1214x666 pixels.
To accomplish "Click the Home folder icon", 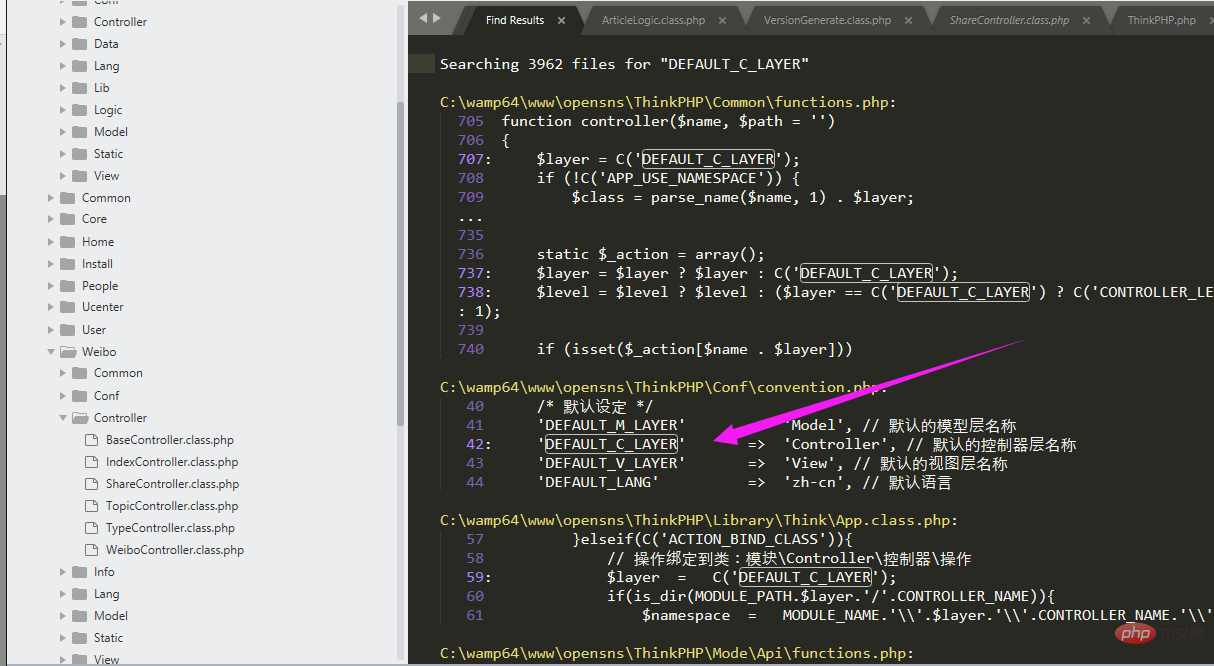I will click(x=67, y=242).
